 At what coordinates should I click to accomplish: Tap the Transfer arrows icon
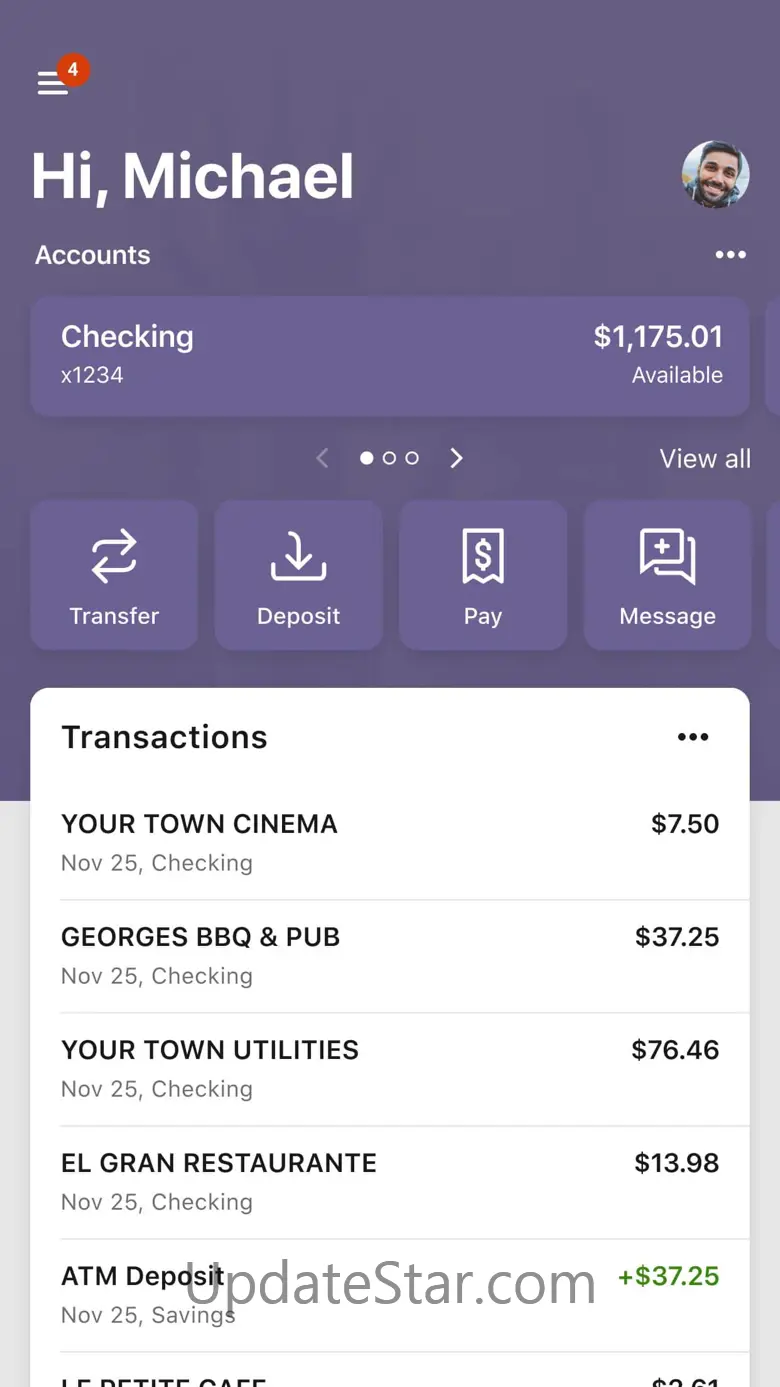pyautogui.click(x=114, y=557)
